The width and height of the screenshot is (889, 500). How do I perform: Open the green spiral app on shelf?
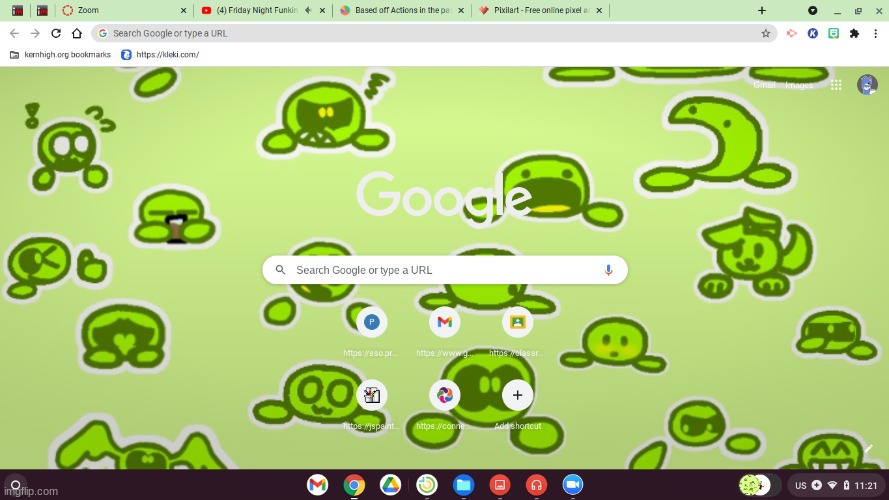click(427, 485)
